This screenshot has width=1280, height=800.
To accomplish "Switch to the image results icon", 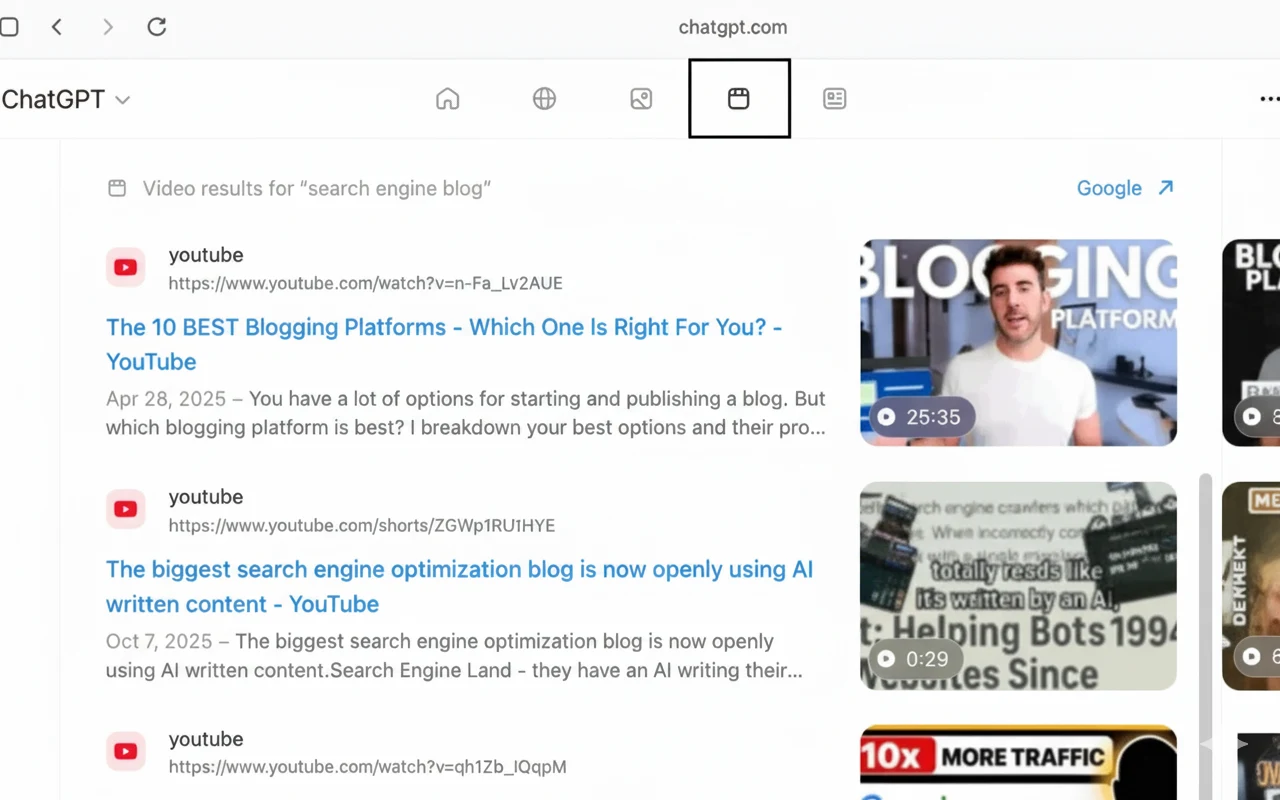I will [641, 99].
